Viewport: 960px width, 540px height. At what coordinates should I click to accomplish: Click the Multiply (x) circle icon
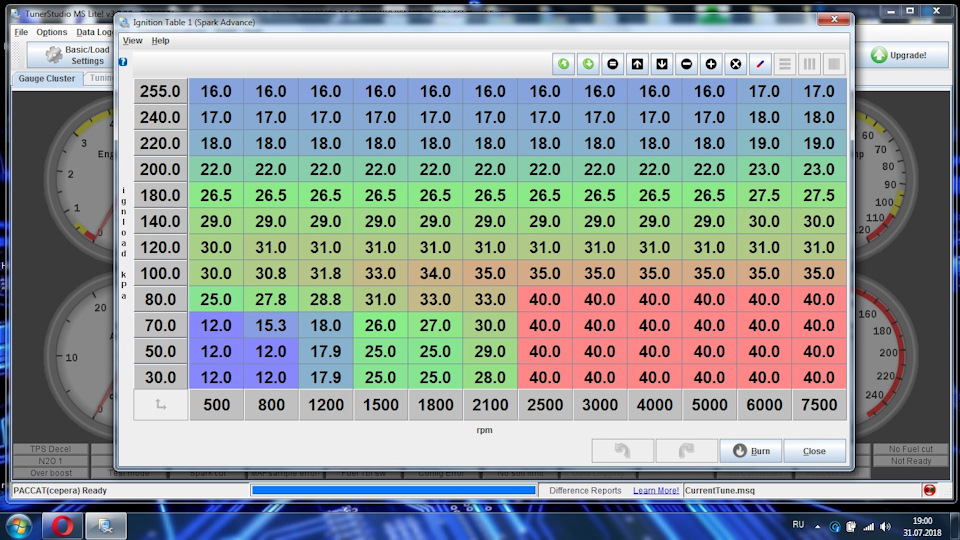point(736,64)
